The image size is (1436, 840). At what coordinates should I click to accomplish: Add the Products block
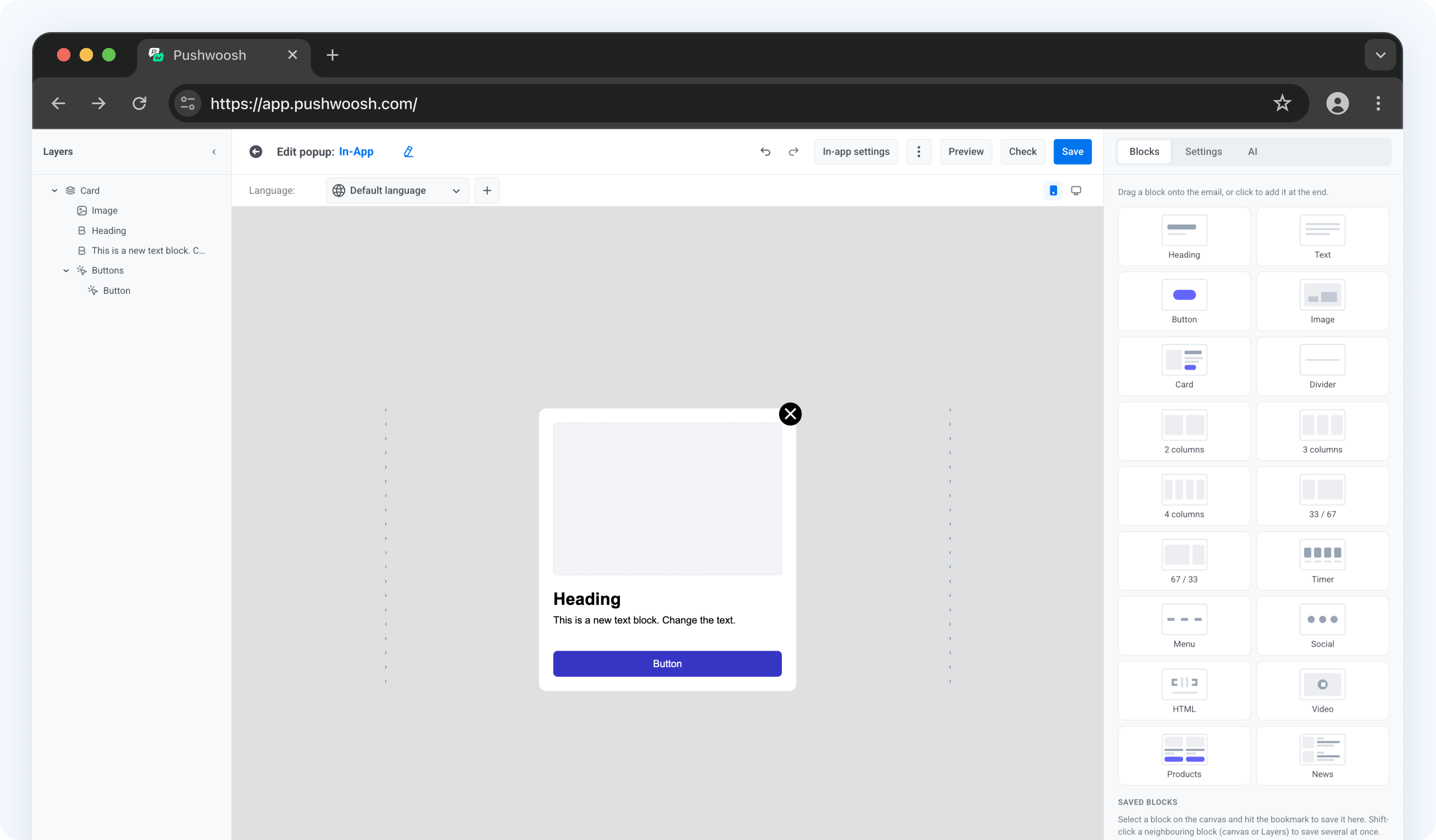pyautogui.click(x=1184, y=756)
